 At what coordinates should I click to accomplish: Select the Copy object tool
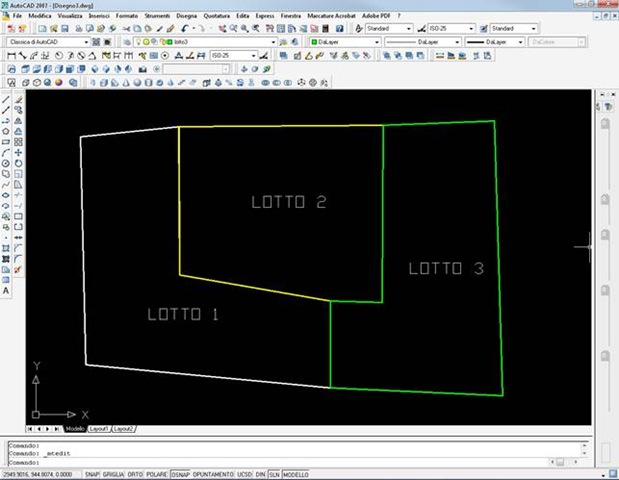point(18,110)
